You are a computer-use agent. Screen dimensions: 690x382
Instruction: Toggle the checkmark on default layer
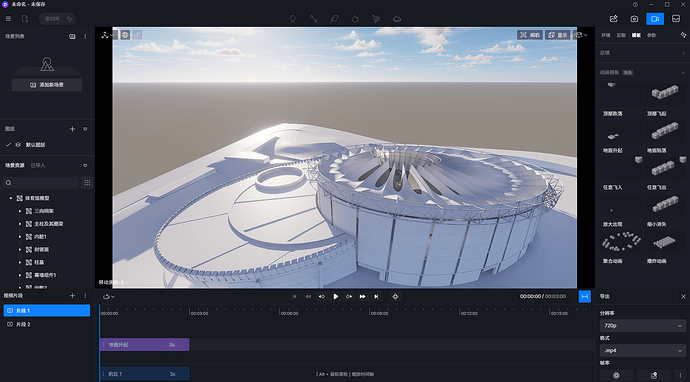click(x=8, y=145)
